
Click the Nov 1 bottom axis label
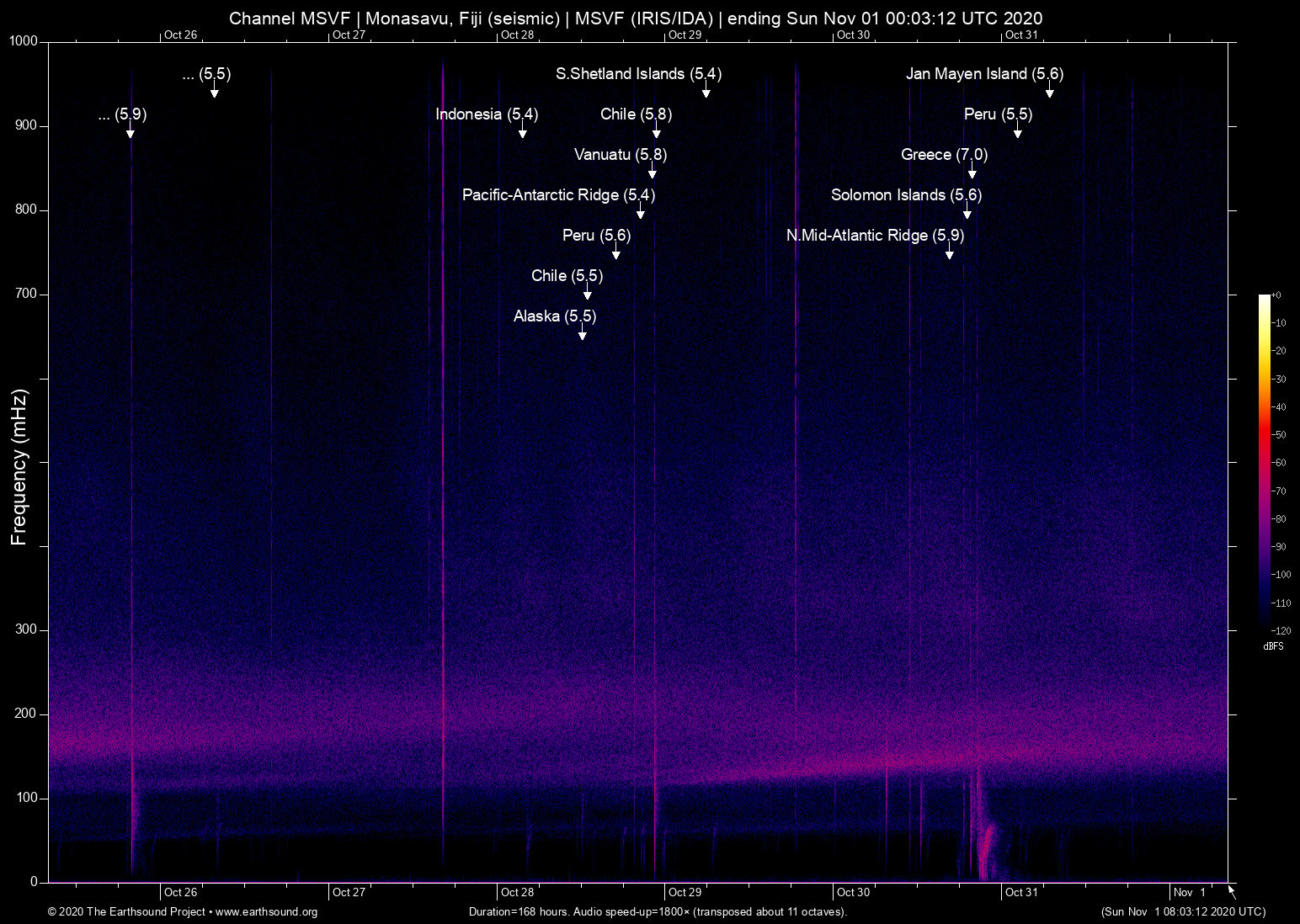tap(1190, 892)
